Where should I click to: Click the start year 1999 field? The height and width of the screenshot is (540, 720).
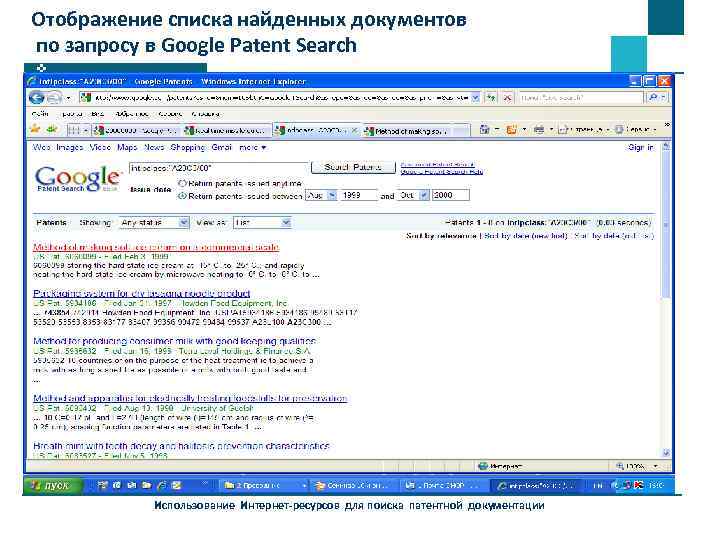click(x=359, y=195)
